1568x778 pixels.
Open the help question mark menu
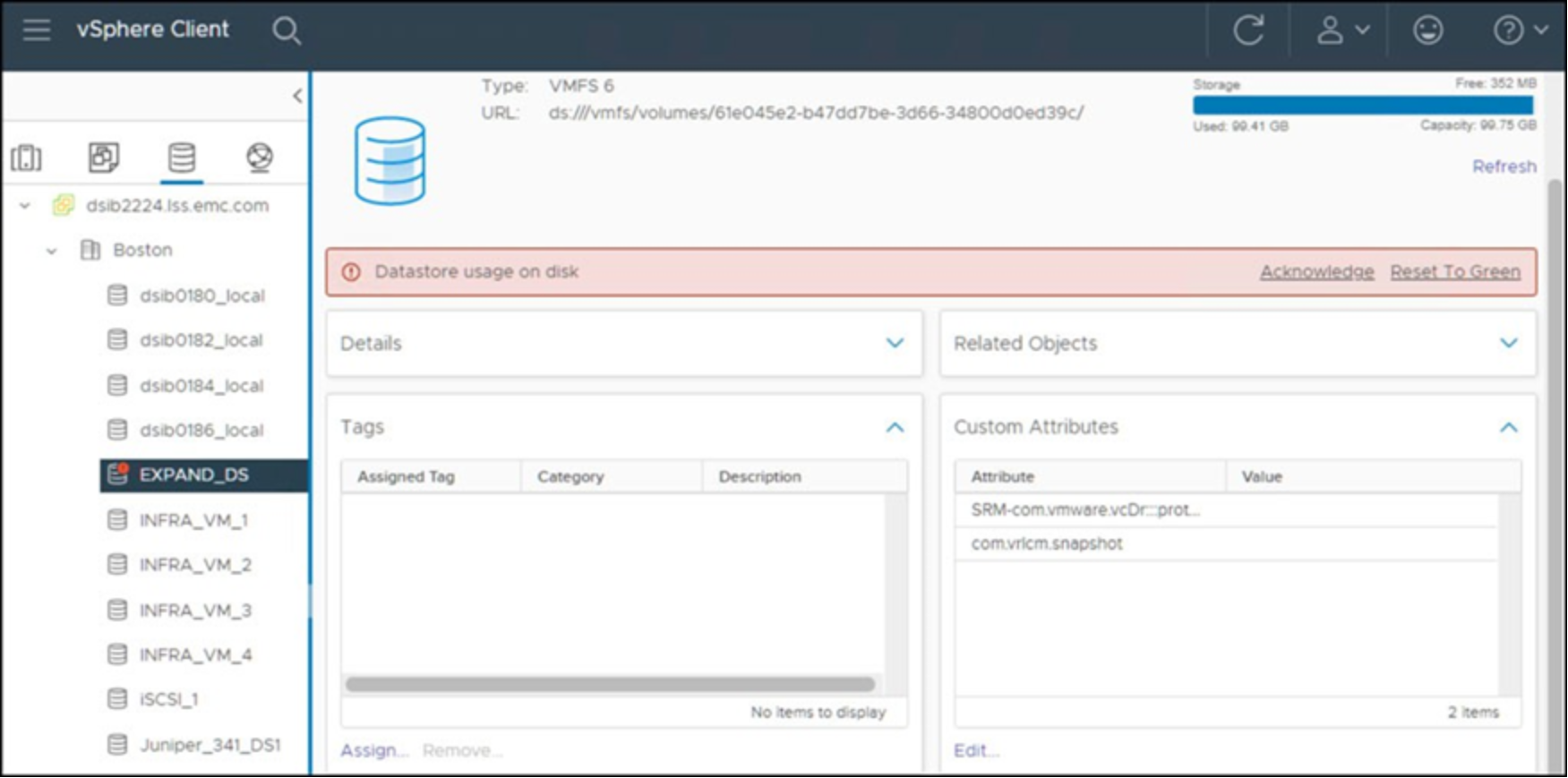point(1520,30)
